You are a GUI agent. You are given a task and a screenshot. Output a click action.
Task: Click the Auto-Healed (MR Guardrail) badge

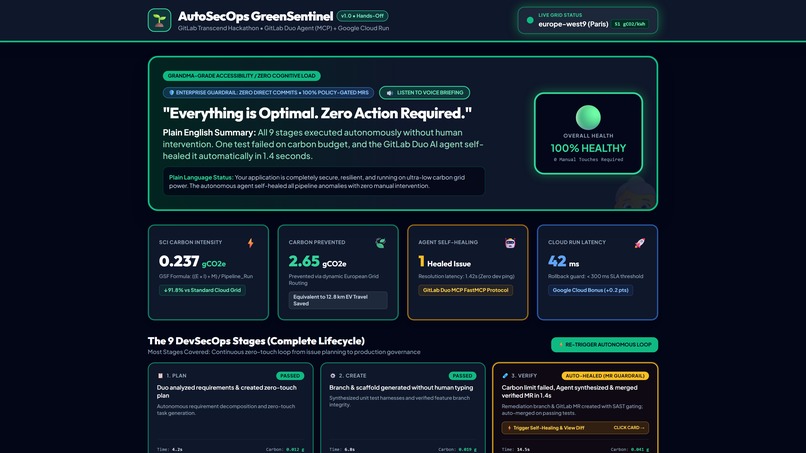tap(605, 376)
